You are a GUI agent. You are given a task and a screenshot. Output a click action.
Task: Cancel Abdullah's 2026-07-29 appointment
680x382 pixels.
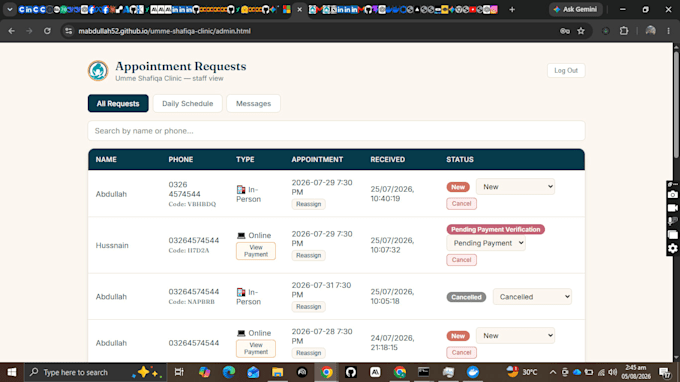coord(461,203)
